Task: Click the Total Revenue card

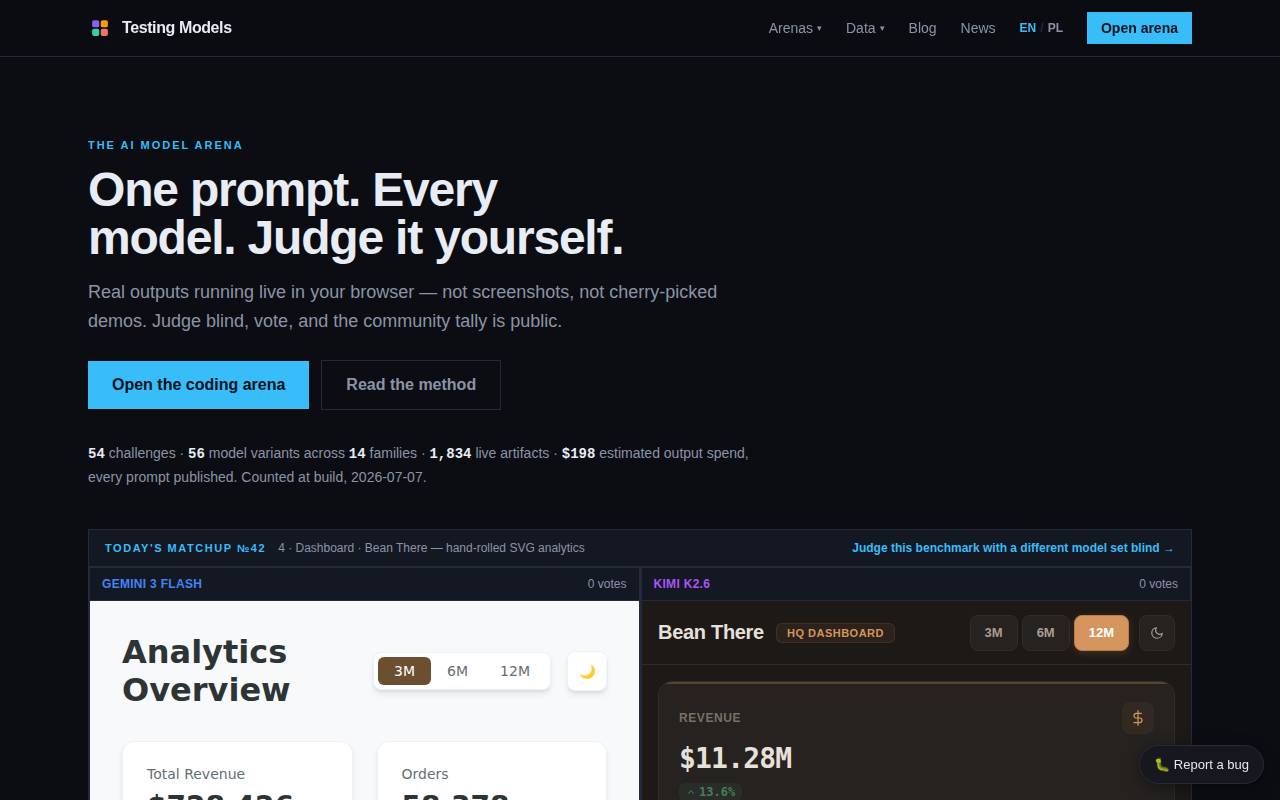Action: [237, 771]
